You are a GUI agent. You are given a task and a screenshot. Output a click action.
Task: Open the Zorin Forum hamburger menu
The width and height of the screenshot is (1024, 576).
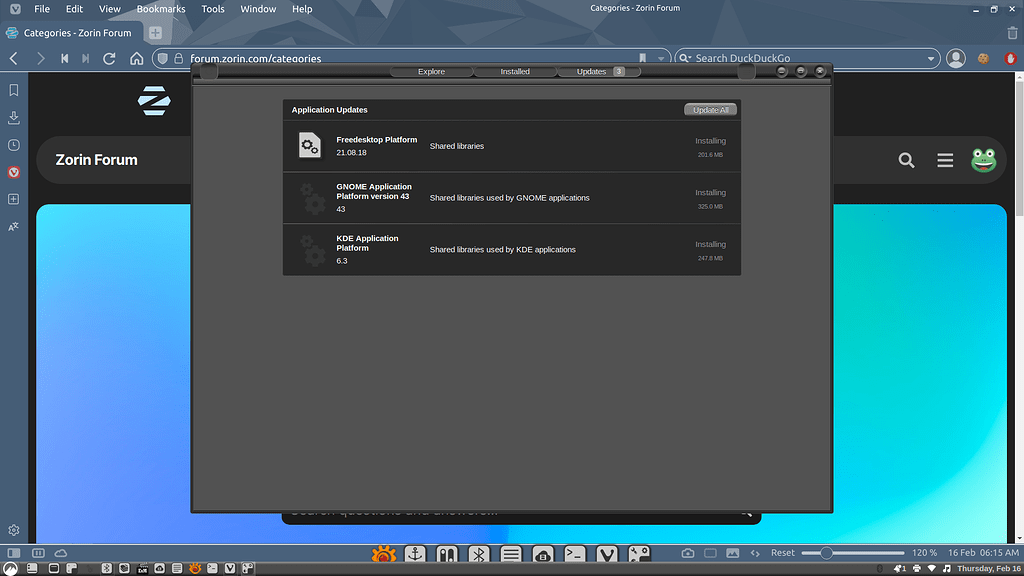(945, 160)
